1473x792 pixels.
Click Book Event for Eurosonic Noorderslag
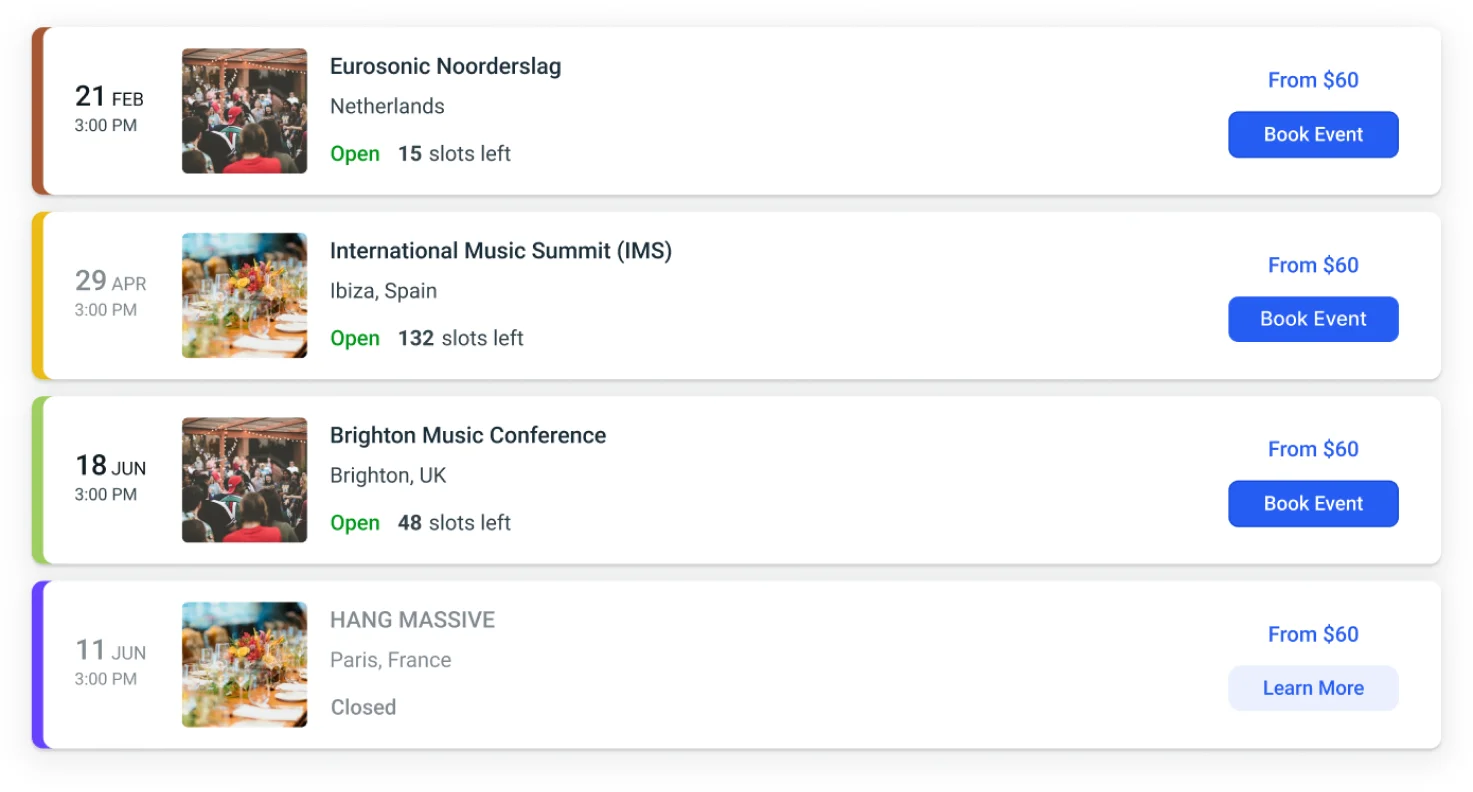pos(1313,134)
